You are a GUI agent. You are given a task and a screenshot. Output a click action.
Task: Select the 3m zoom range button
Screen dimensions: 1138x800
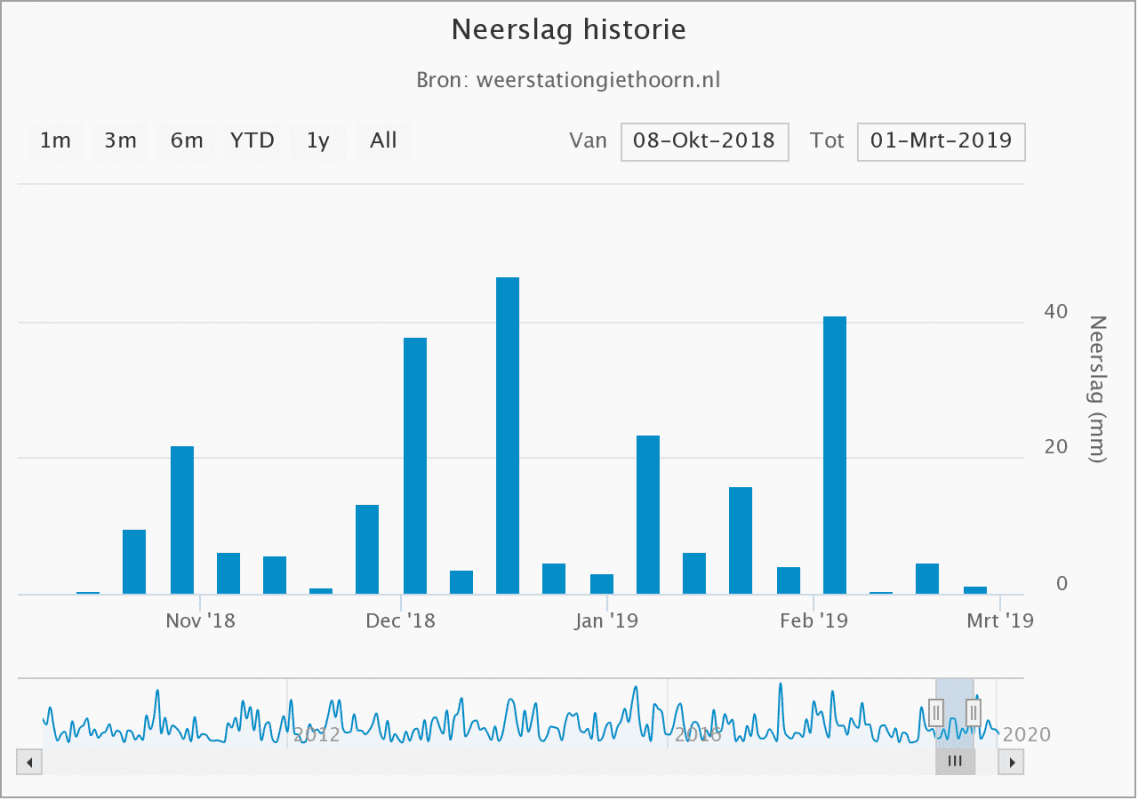pos(120,141)
